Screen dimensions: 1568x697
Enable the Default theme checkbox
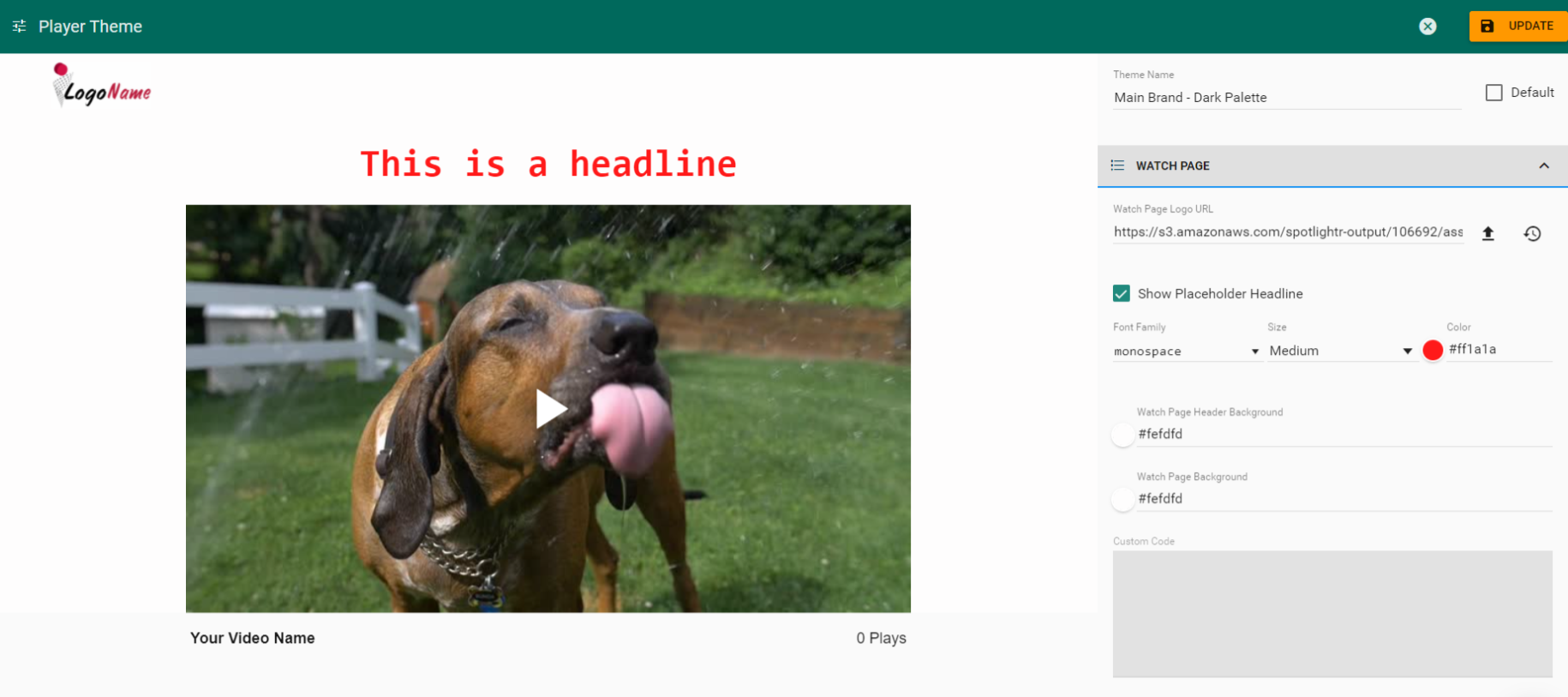(1493, 93)
